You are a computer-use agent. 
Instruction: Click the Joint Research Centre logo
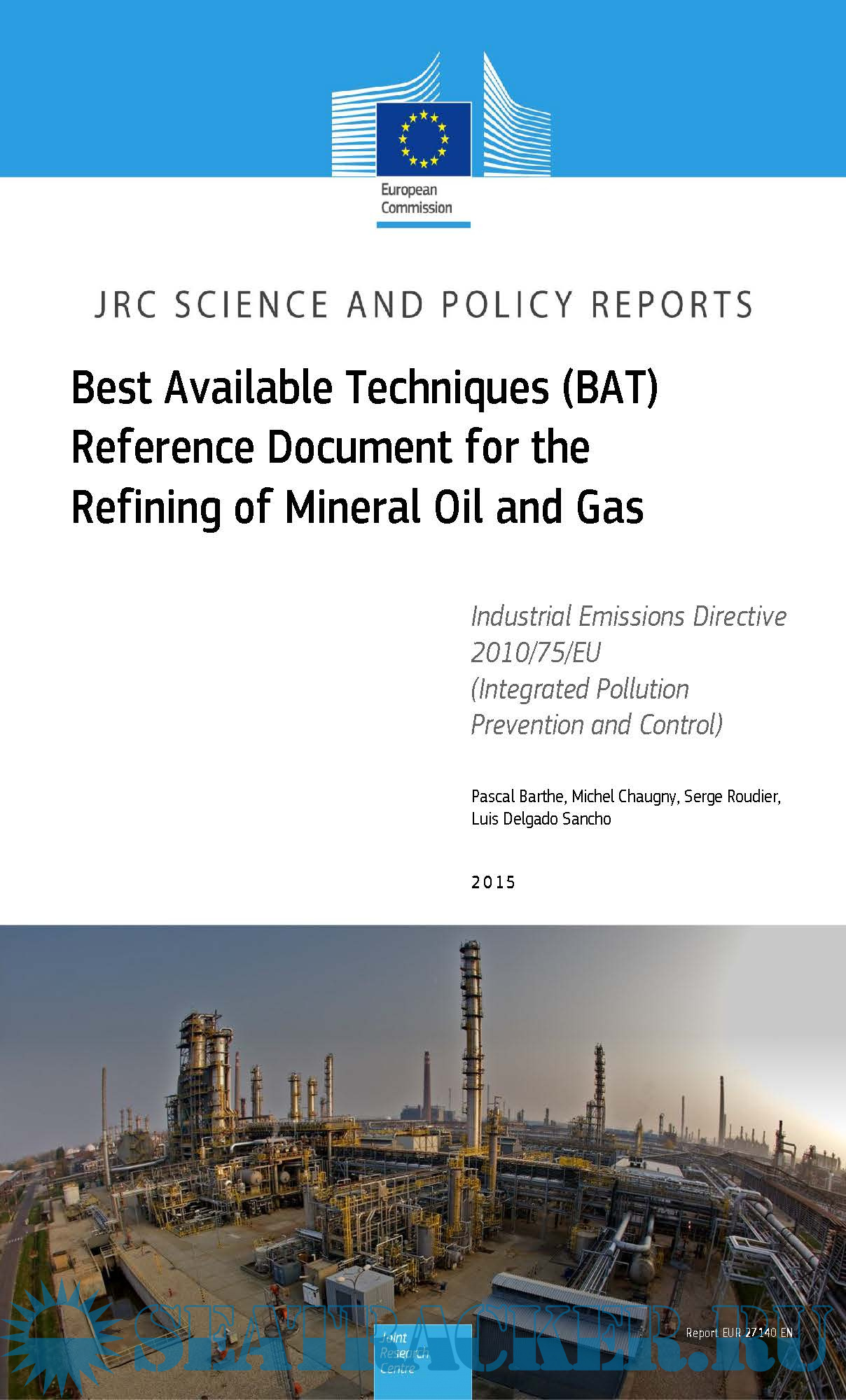coord(422,1361)
